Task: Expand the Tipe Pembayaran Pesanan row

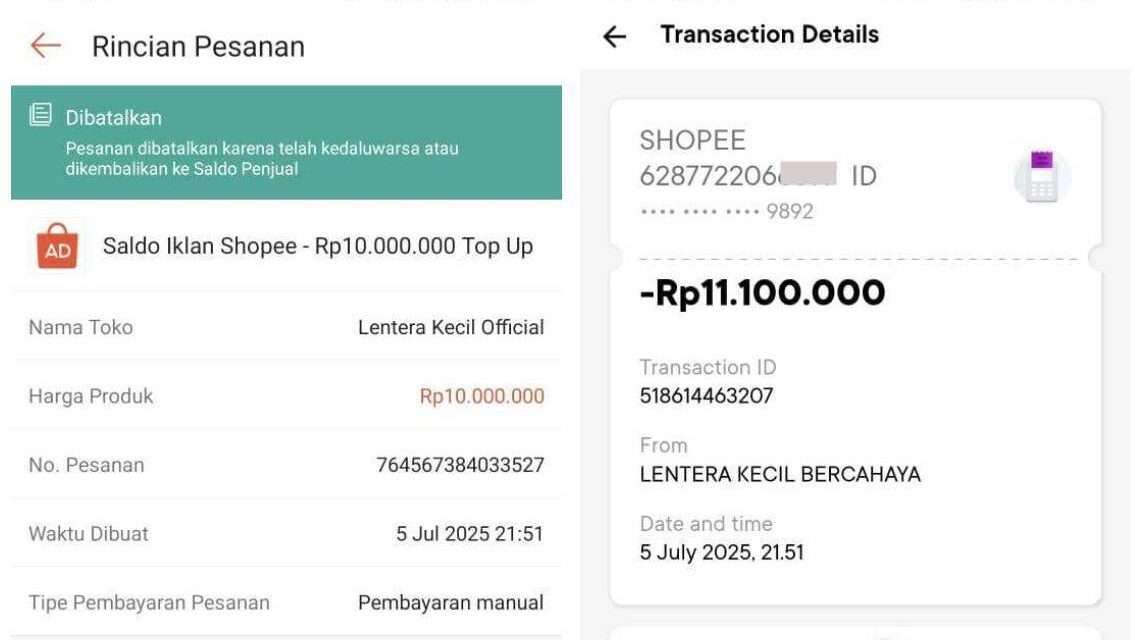Action: (285, 602)
